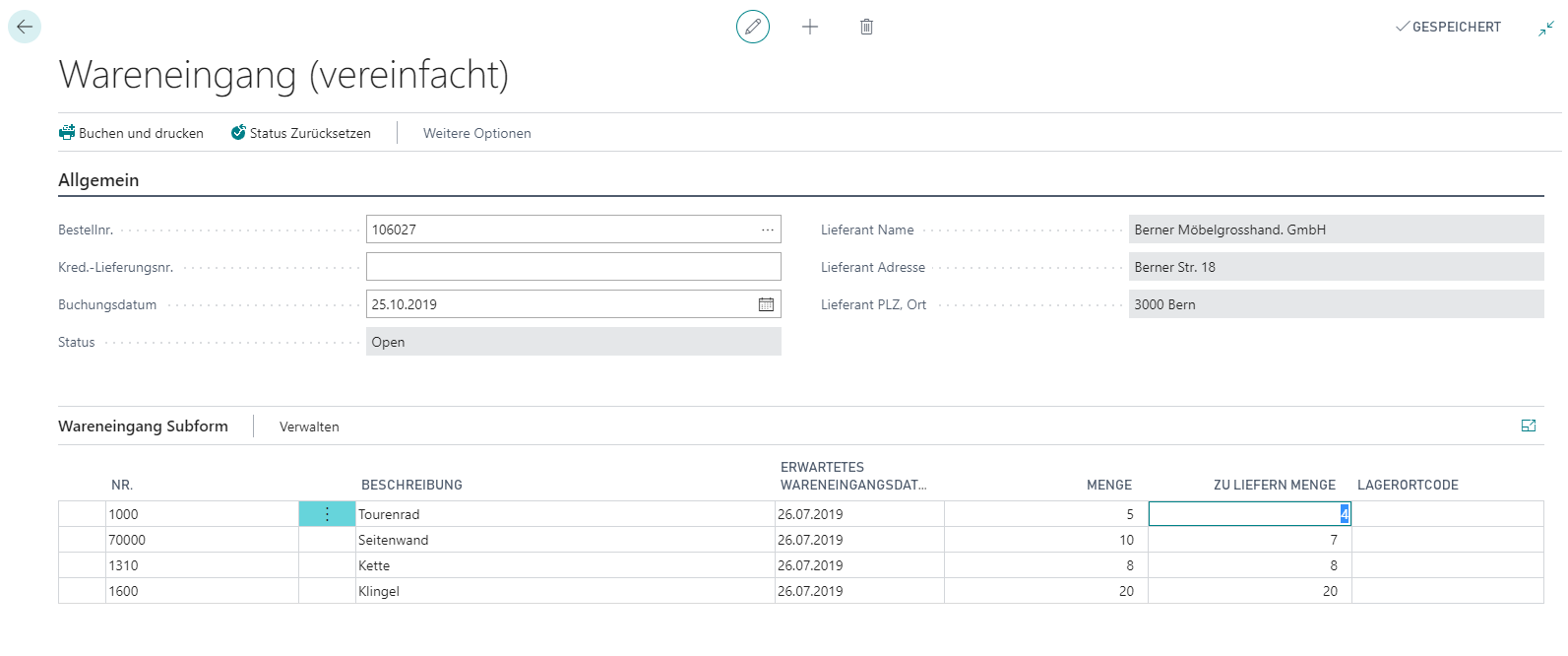
Task: Open the Verwalten menu in subform
Action: (309, 426)
